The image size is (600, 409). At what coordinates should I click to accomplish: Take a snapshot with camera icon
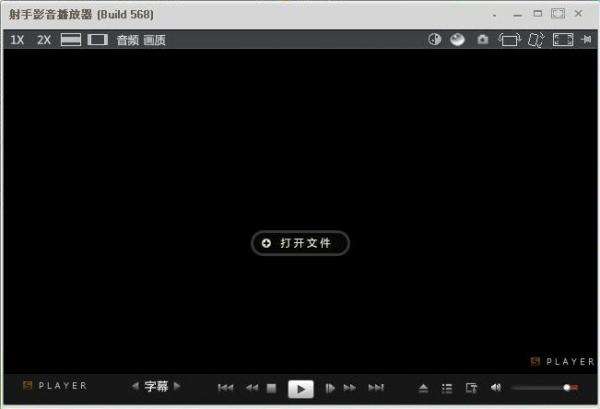(483, 39)
